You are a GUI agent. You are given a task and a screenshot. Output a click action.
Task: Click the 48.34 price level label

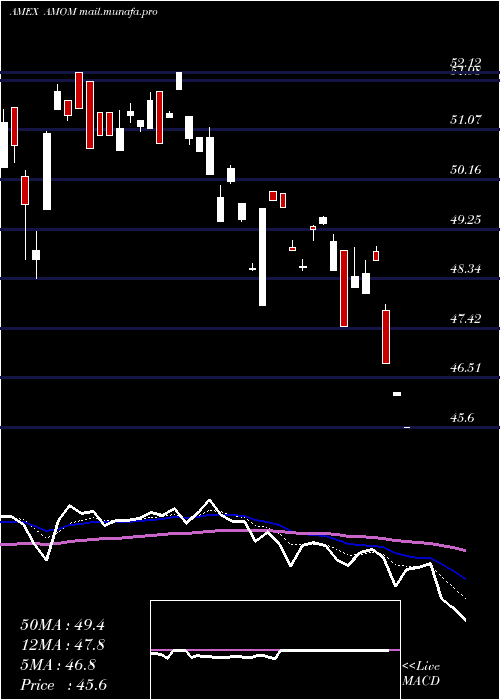(465, 269)
